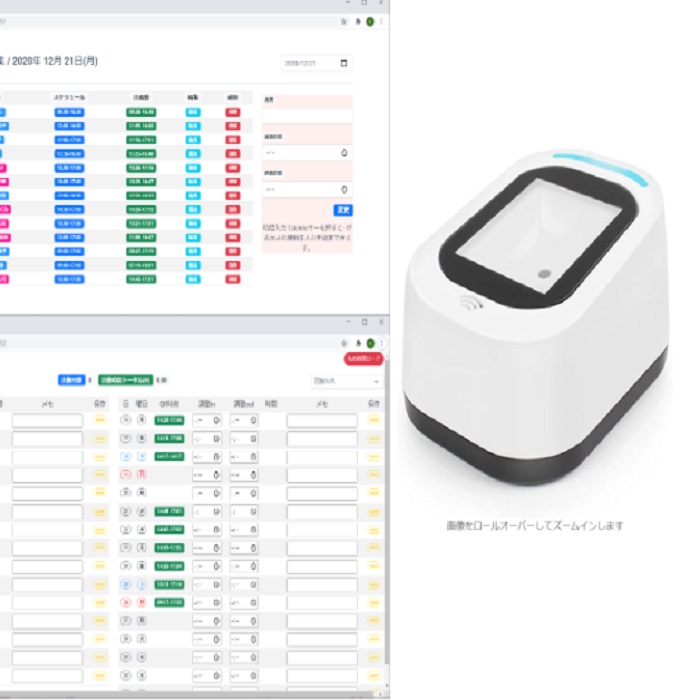Click the name text field atop the pink form
The height and width of the screenshot is (700, 700).
(307, 116)
